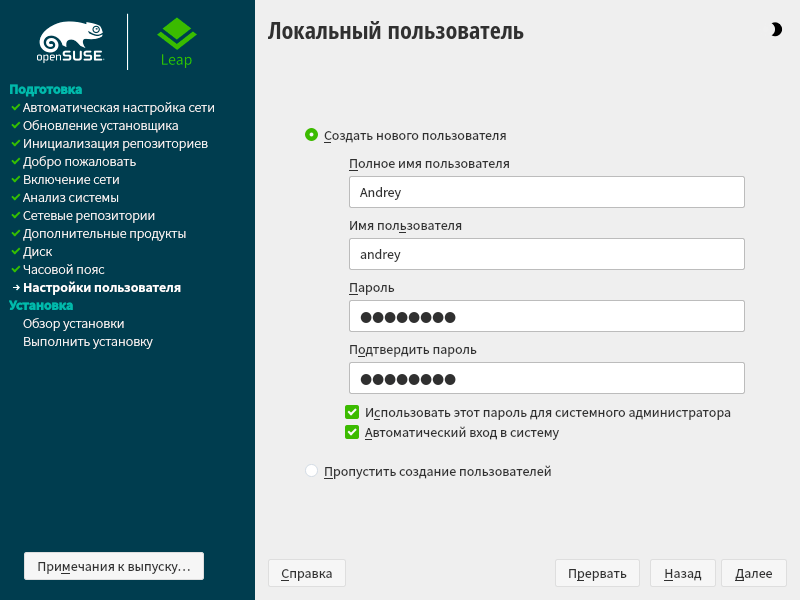The width and height of the screenshot is (800, 600).
Task: Click 'Обзор установки' step
Action: pyautogui.click(x=73, y=323)
